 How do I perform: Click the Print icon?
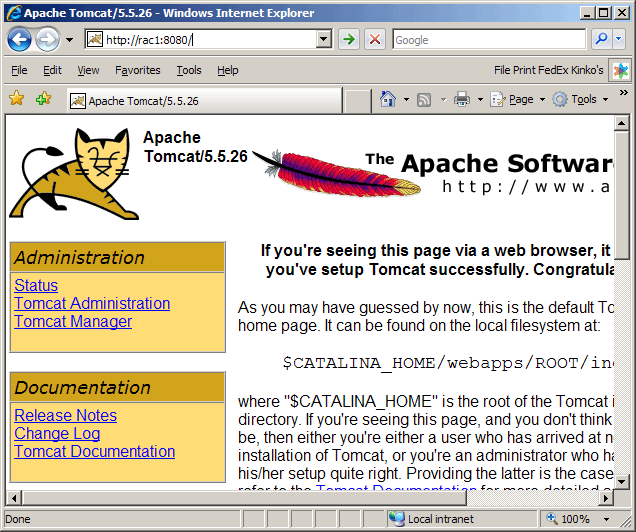pyautogui.click(x=462, y=99)
